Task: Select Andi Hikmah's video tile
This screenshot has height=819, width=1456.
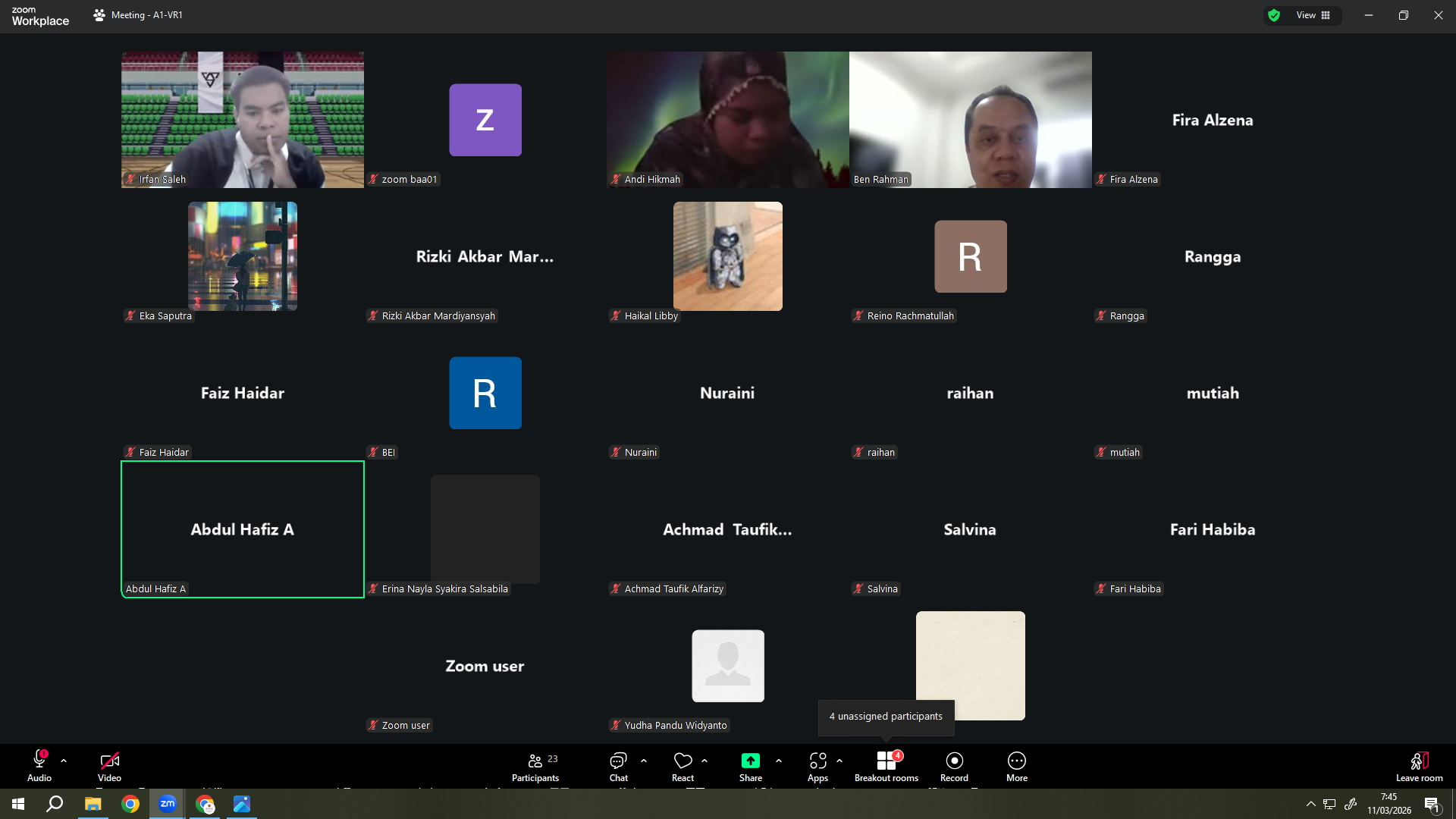Action: [x=728, y=120]
